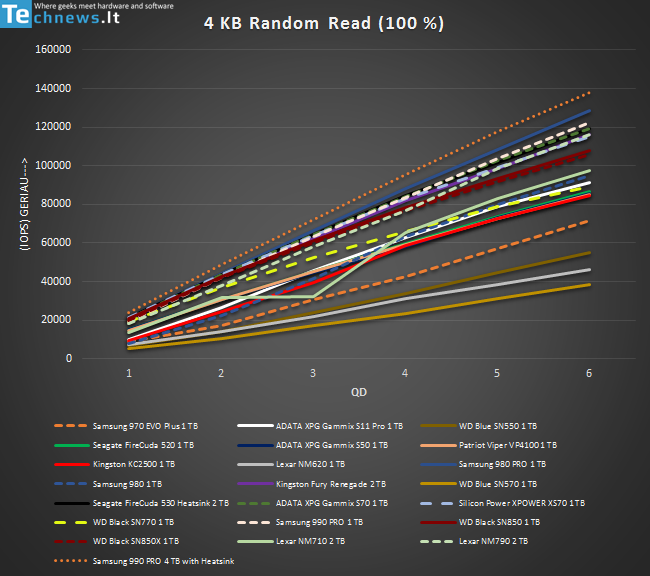Click the 60000 y-axis label

point(56,242)
